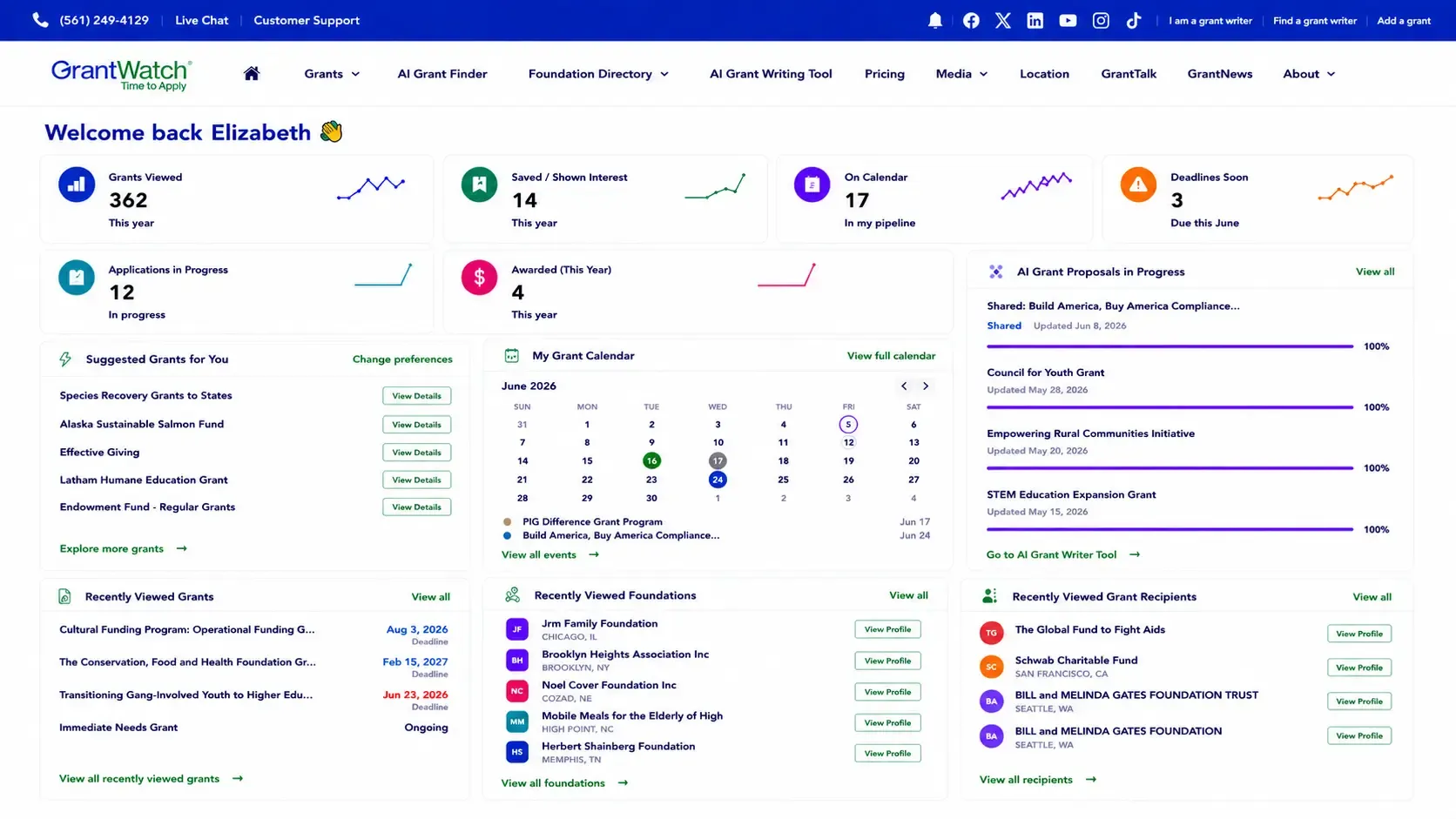Image resolution: width=1456 pixels, height=819 pixels.
Task: Open the Location menu item
Action: tap(1044, 74)
